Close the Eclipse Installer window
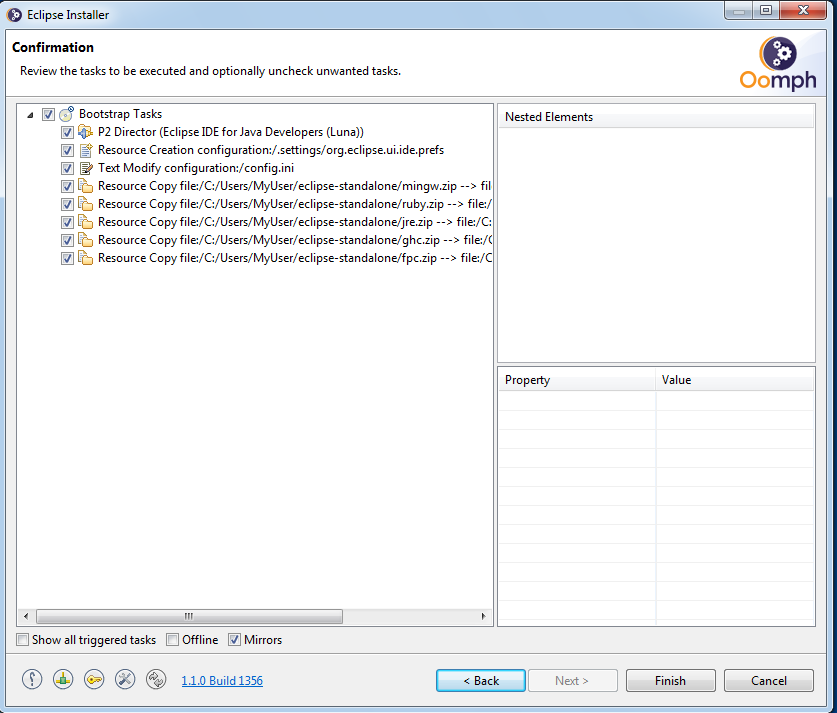Viewport: 837px width, 713px height. (803, 10)
